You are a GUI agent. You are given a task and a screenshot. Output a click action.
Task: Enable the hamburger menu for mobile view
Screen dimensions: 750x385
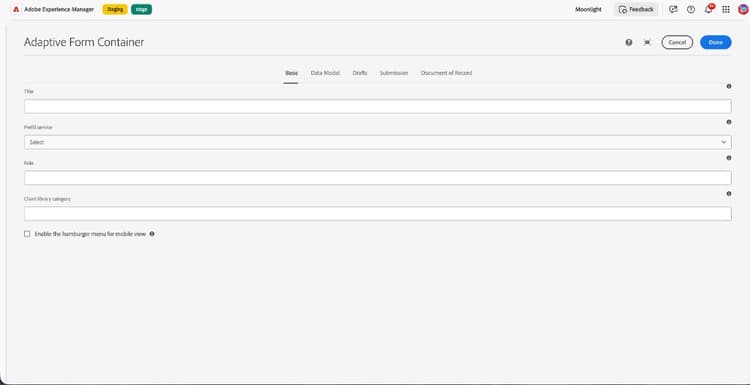tap(27, 234)
